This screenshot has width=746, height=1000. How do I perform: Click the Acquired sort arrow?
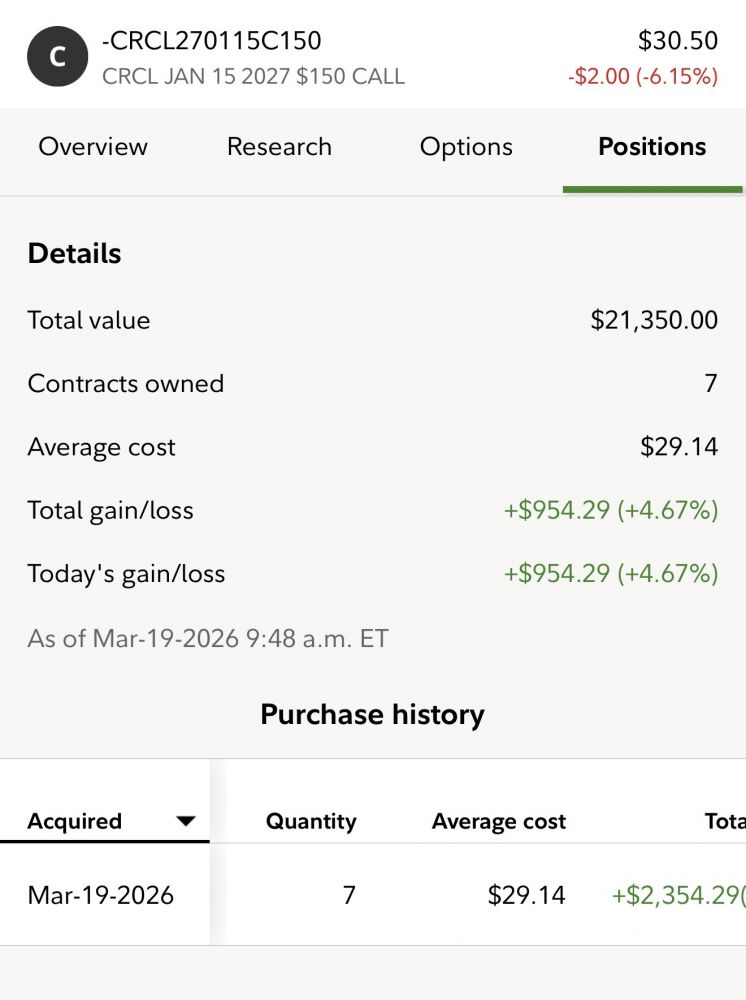(x=185, y=821)
